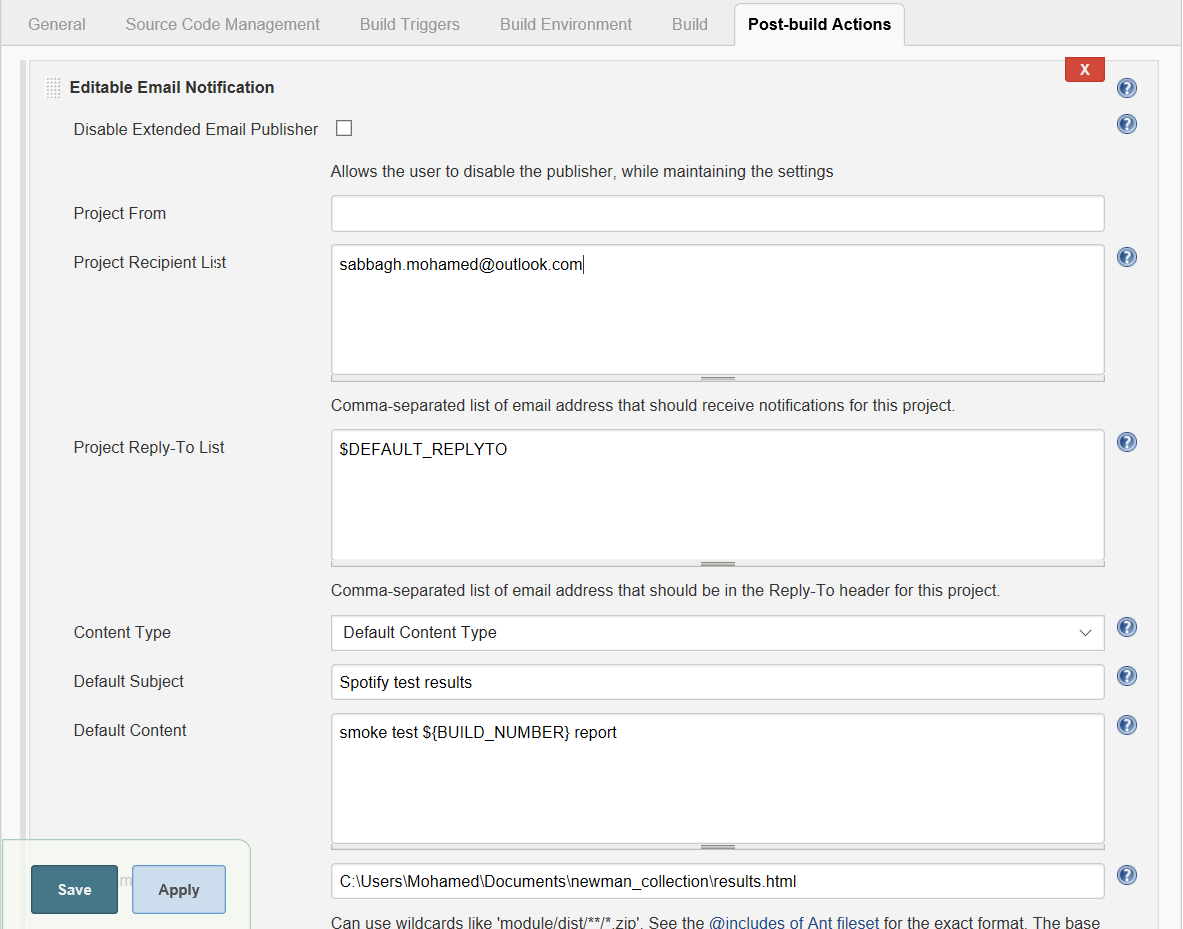Click help icon next to Editable Email Notification

1127,88
